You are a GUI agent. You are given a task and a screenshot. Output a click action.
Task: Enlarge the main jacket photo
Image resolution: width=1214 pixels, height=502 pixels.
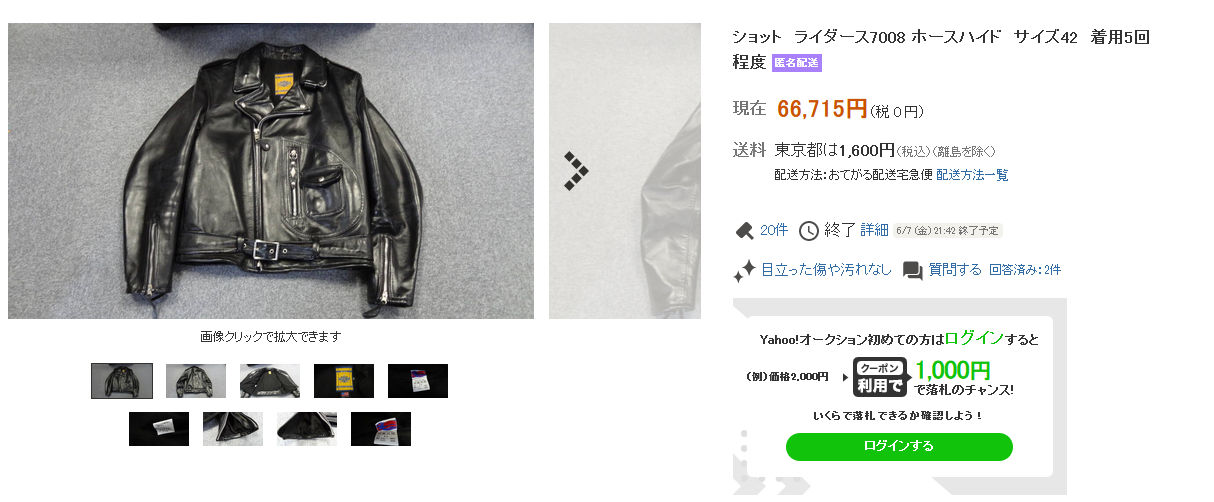point(271,171)
